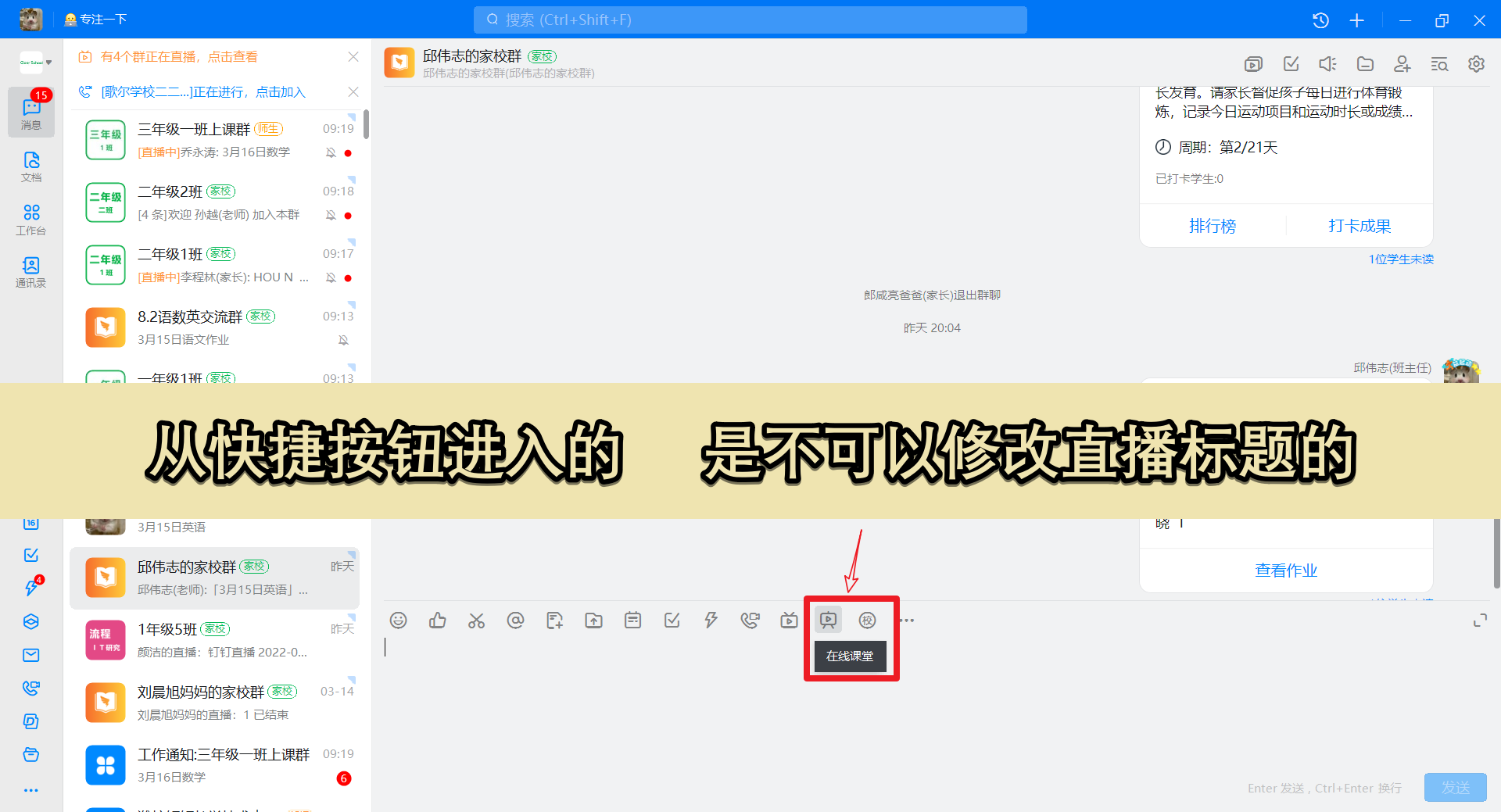Screen dimensions: 1501x812
Task: Switch to the 工作台 workbench tab
Action: click(x=31, y=219)
